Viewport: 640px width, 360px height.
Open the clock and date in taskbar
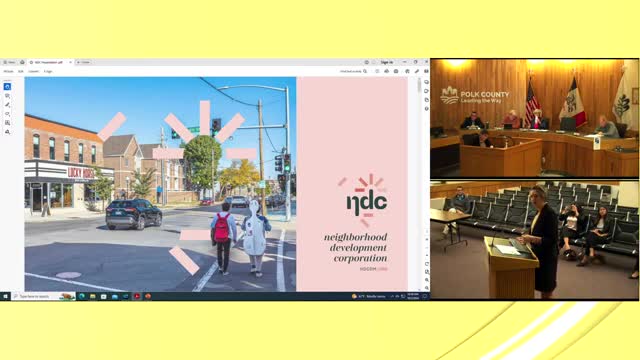tap(413, 296)
